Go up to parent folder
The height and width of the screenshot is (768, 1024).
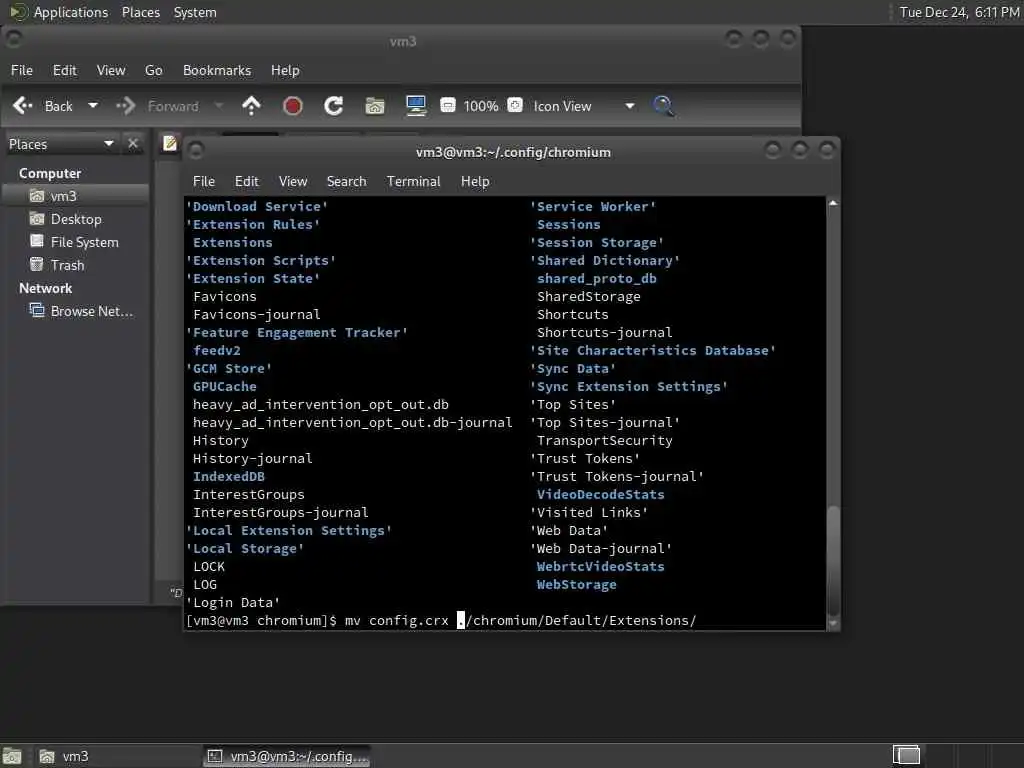(251, 106)
